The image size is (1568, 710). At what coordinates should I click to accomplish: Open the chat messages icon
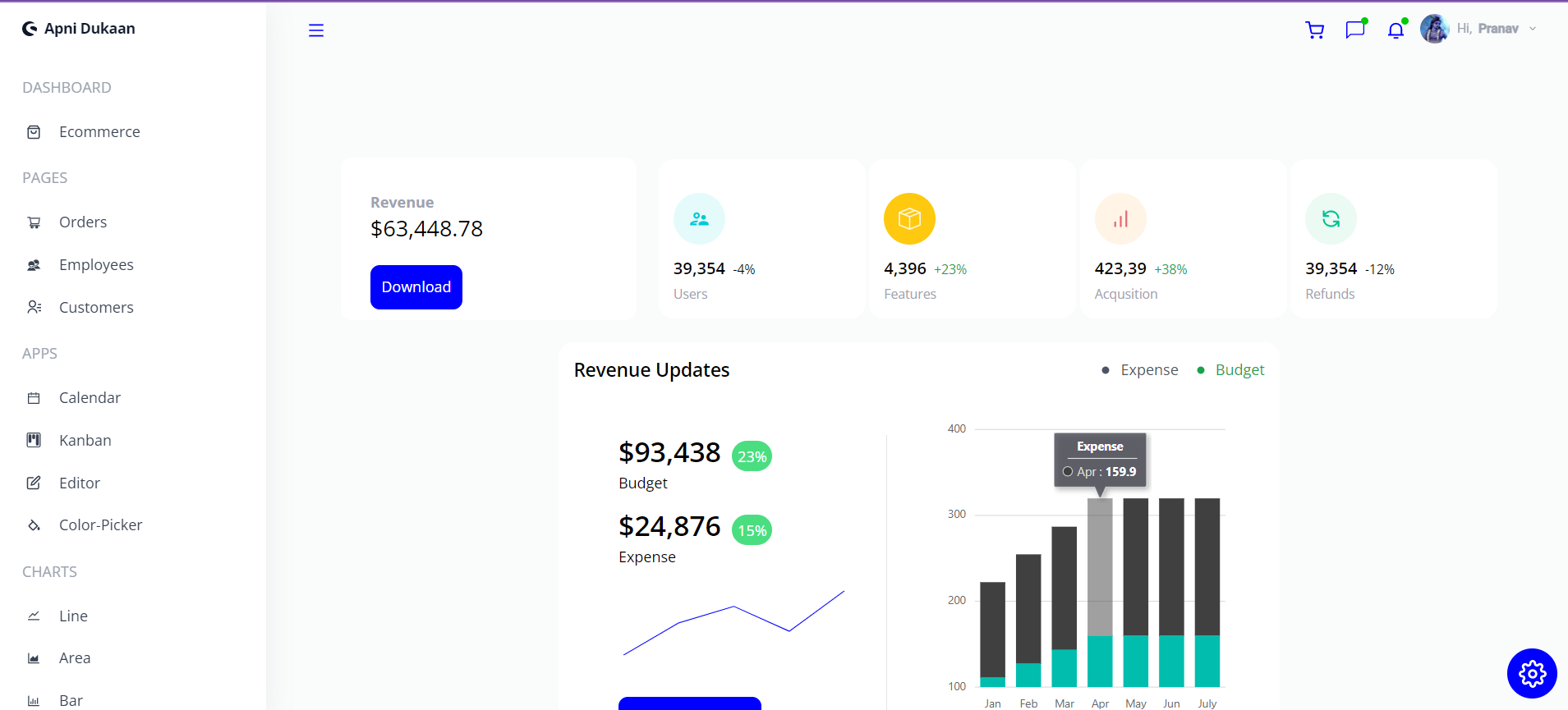[1355, 30]
